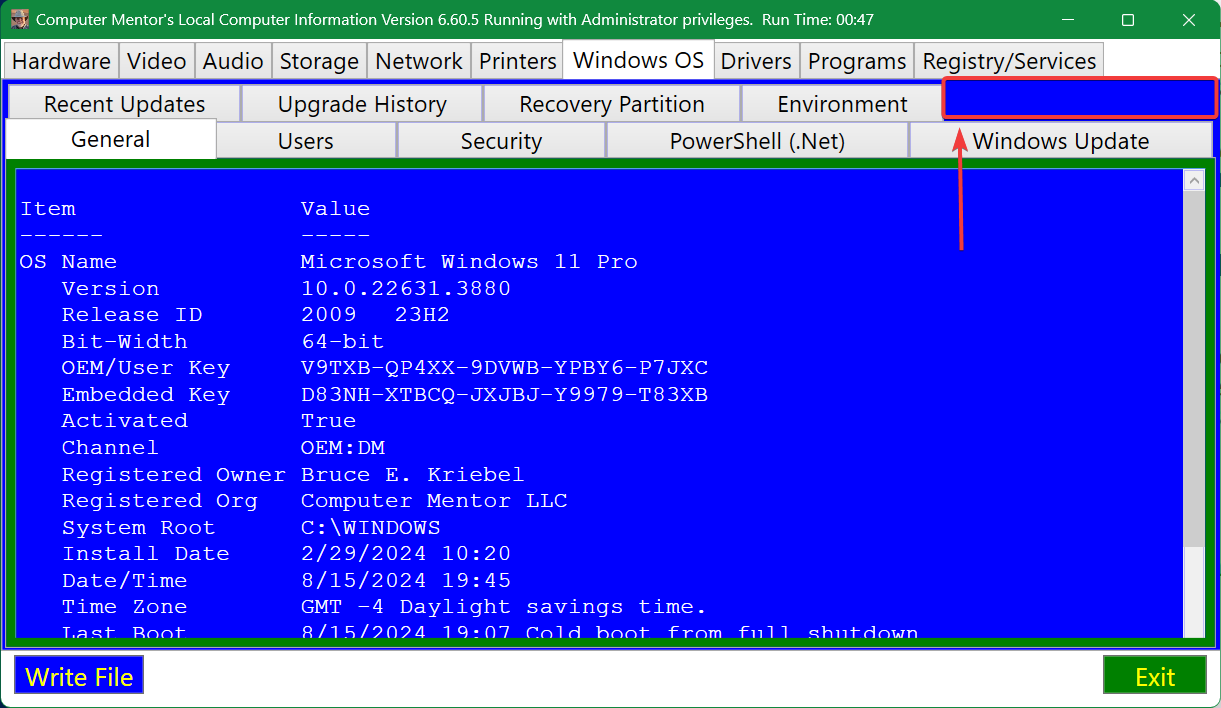Open the Environment sub-tab
This screenshot has width=1221, height=708.
click(x=842, y=104)
